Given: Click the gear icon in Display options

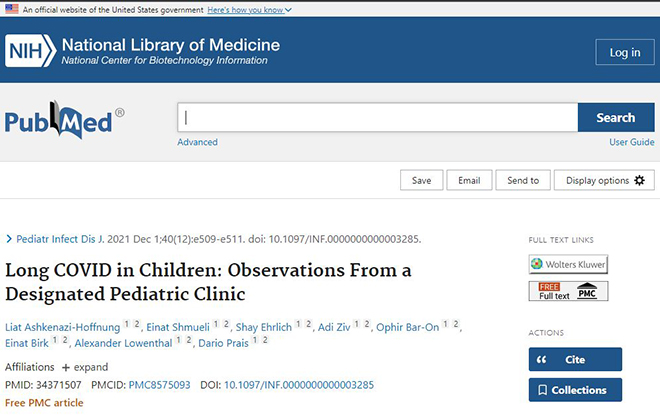Looking at the screenshot, I should [x=639, y=181].
